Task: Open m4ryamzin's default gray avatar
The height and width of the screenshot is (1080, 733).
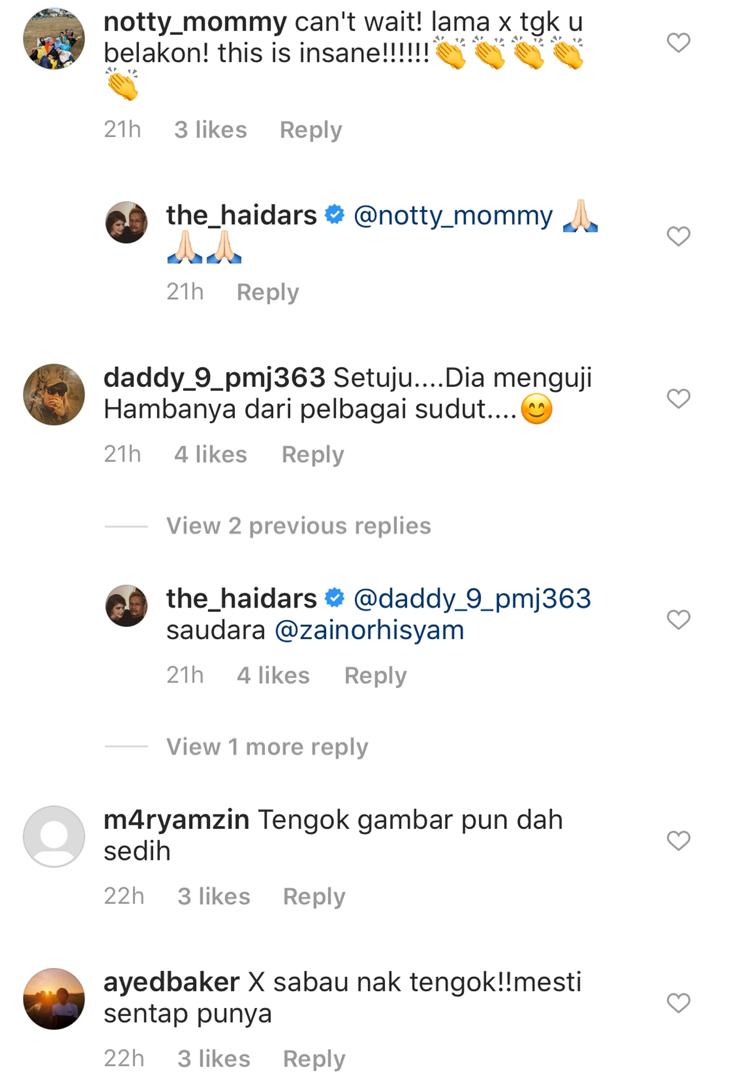Action: (54, 836)
